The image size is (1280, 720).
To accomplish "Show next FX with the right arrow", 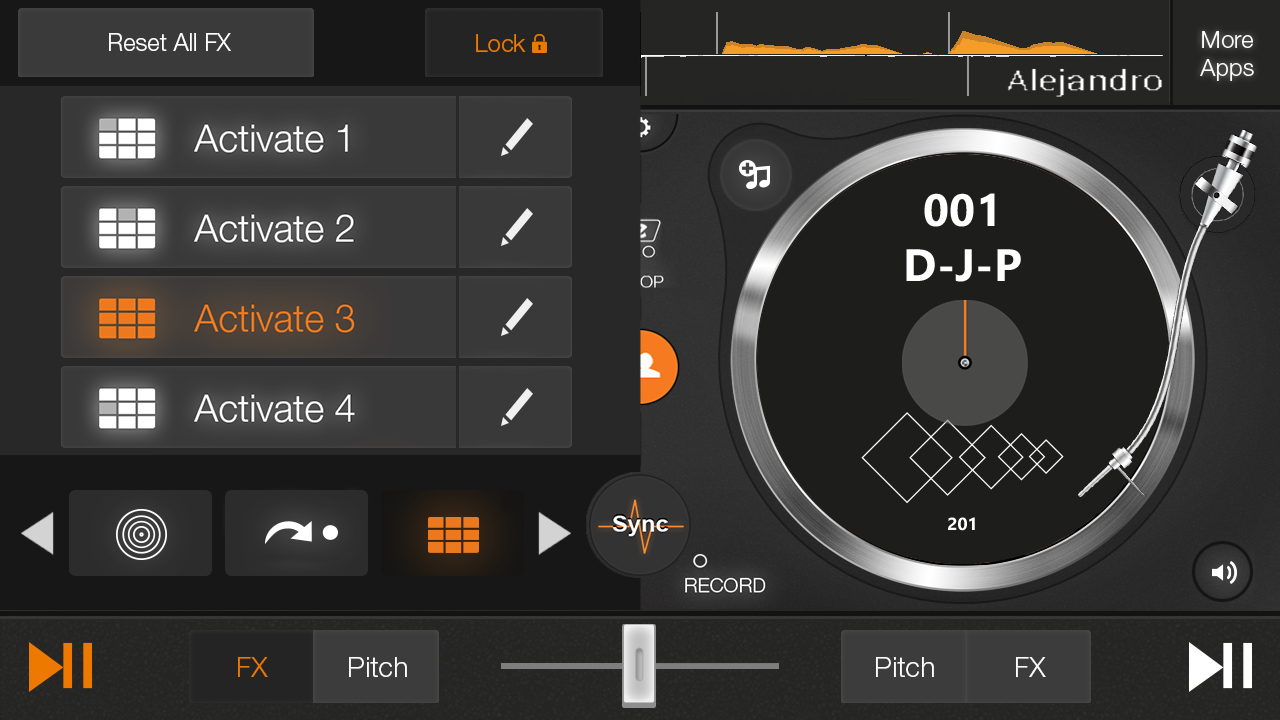I will [x=554, y=533].
